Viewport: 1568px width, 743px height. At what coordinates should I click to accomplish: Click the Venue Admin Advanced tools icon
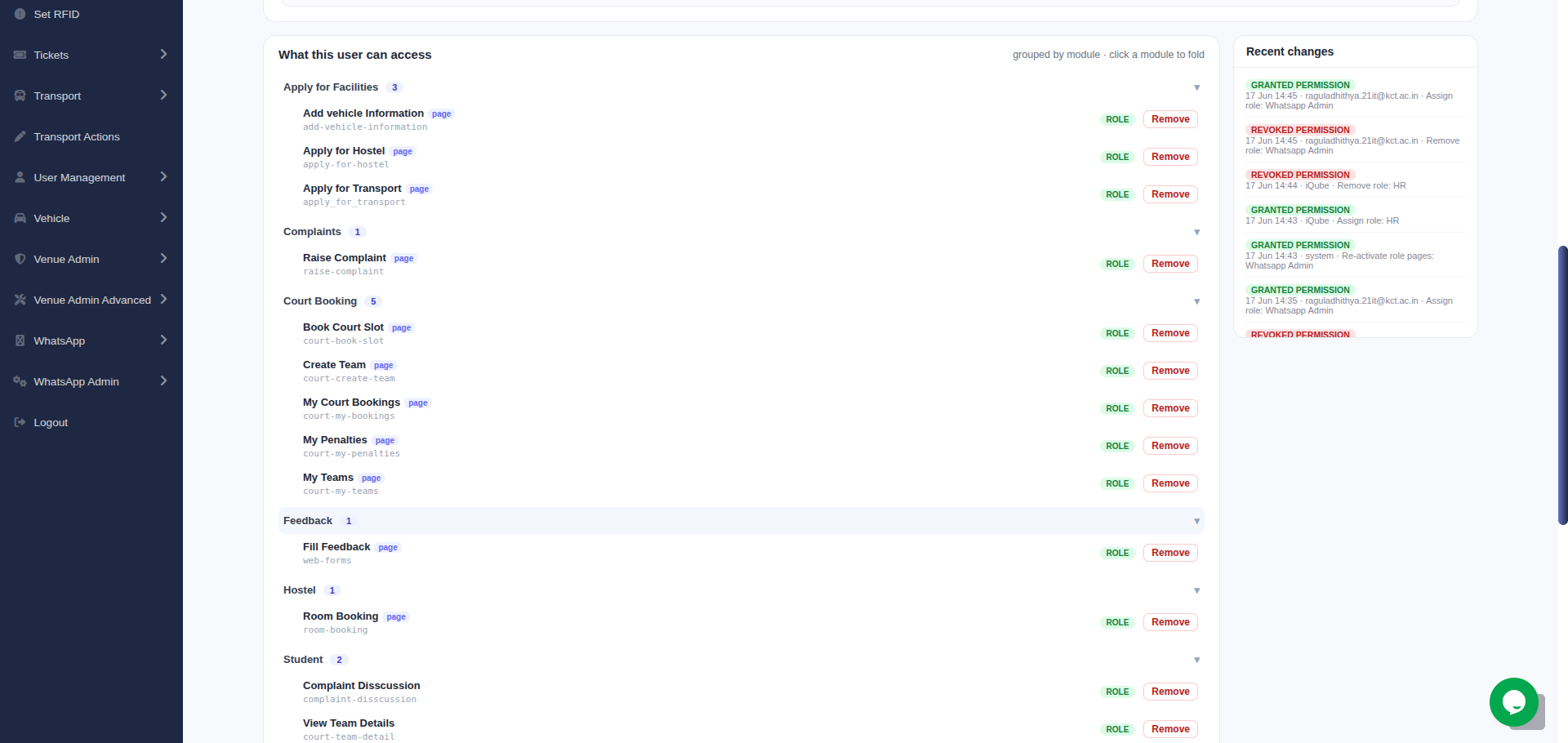pos(20,300)
